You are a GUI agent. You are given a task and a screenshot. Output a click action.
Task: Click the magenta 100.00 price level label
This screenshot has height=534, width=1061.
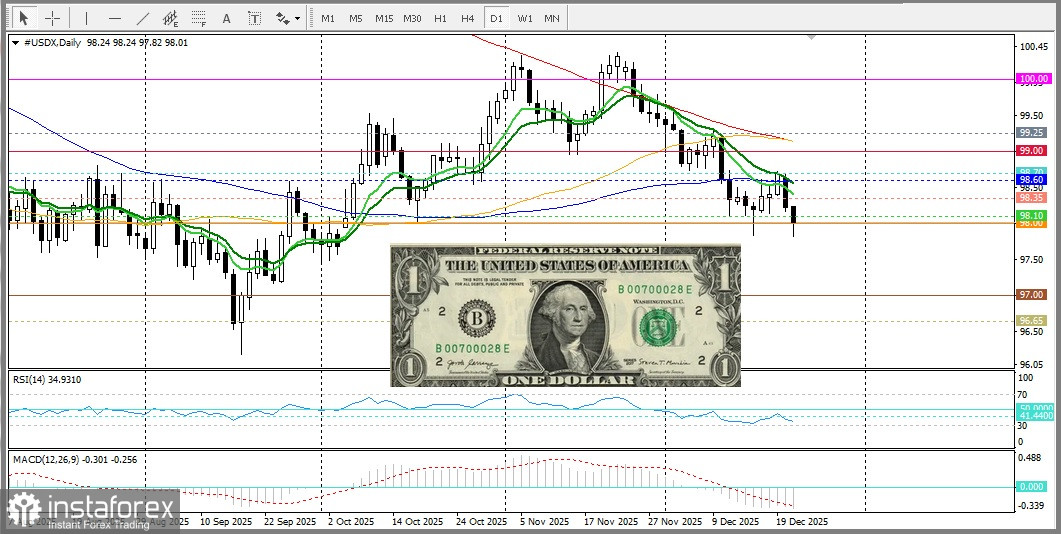pyautogui.click(x=1033, y=79)
